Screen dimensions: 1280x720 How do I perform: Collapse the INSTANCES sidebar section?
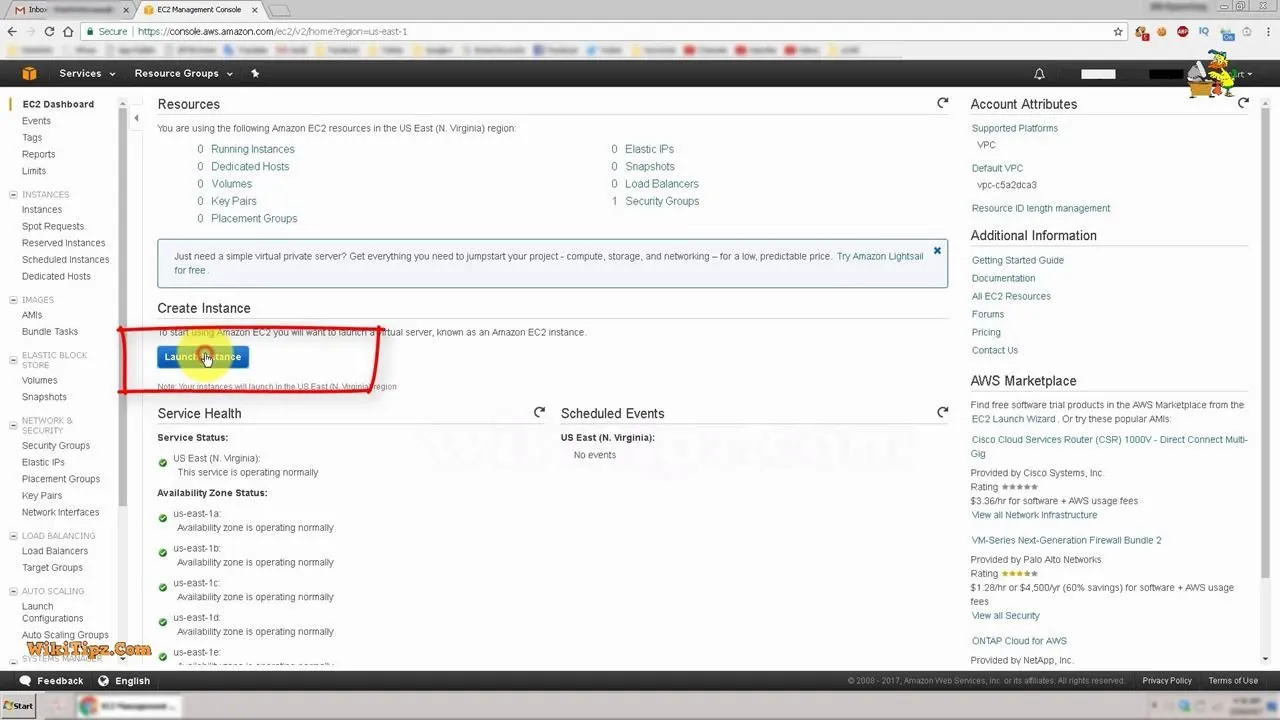click(13, 194)
